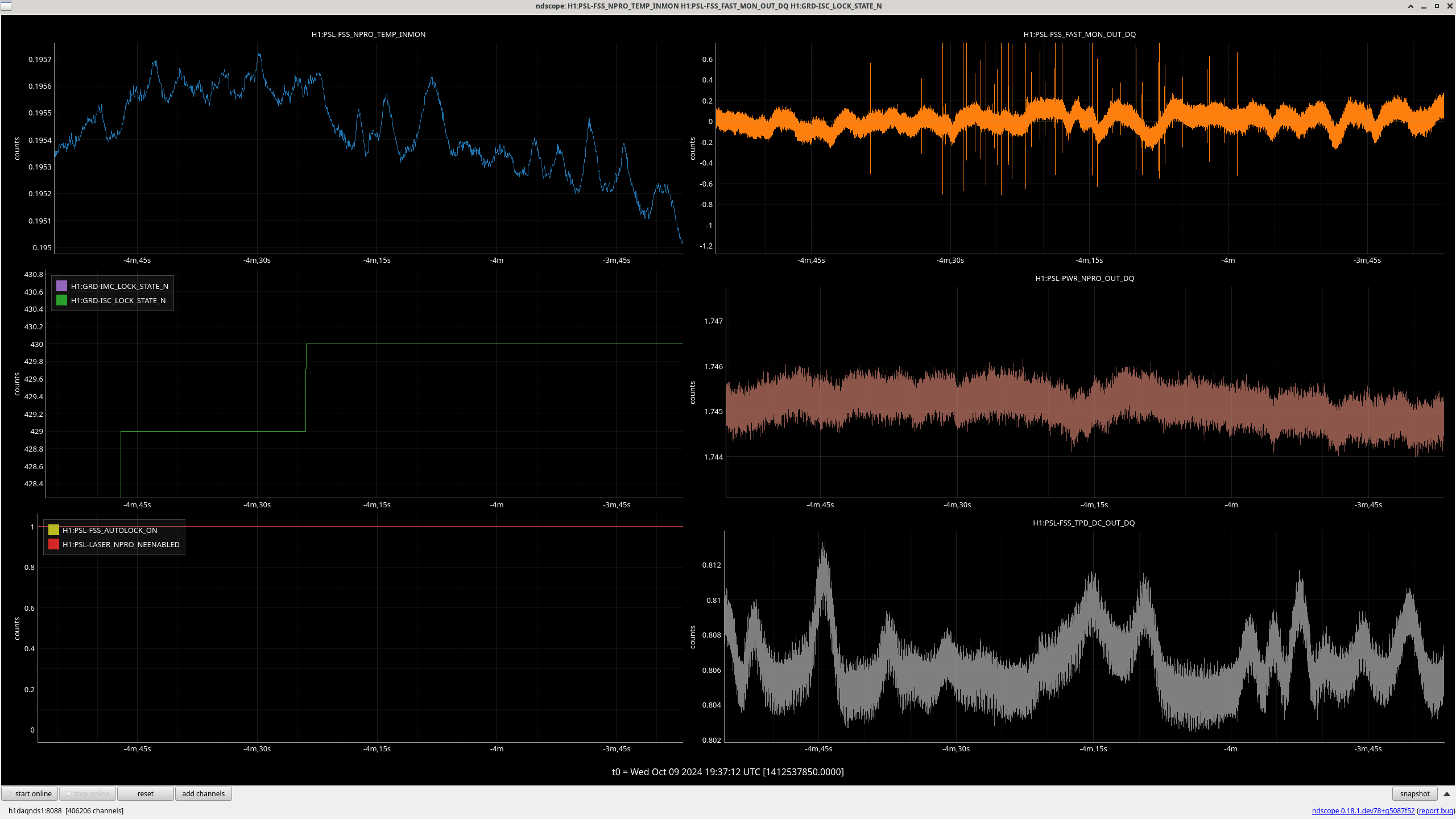Click the red H1:PSL-LASER_NPRO_NEENABLED legend swatch
Viewport: 1456px width, 819px height.
point(53,544)
